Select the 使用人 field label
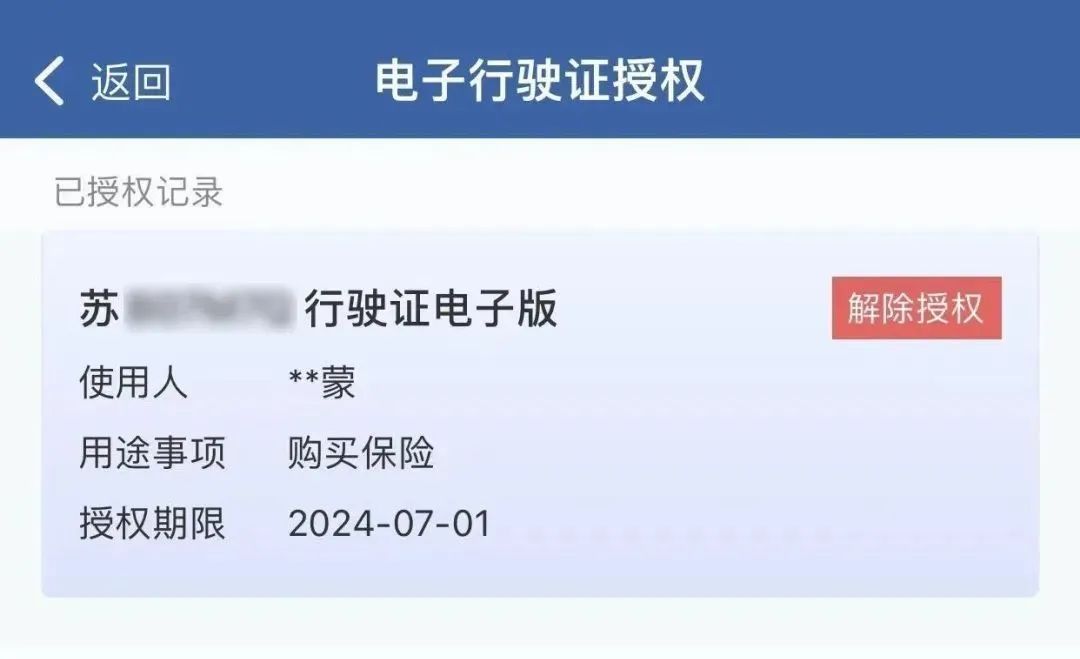Image resolution: width=1080 pixels, height=659 pixels. pyautogui.click(x=134, y=381)
